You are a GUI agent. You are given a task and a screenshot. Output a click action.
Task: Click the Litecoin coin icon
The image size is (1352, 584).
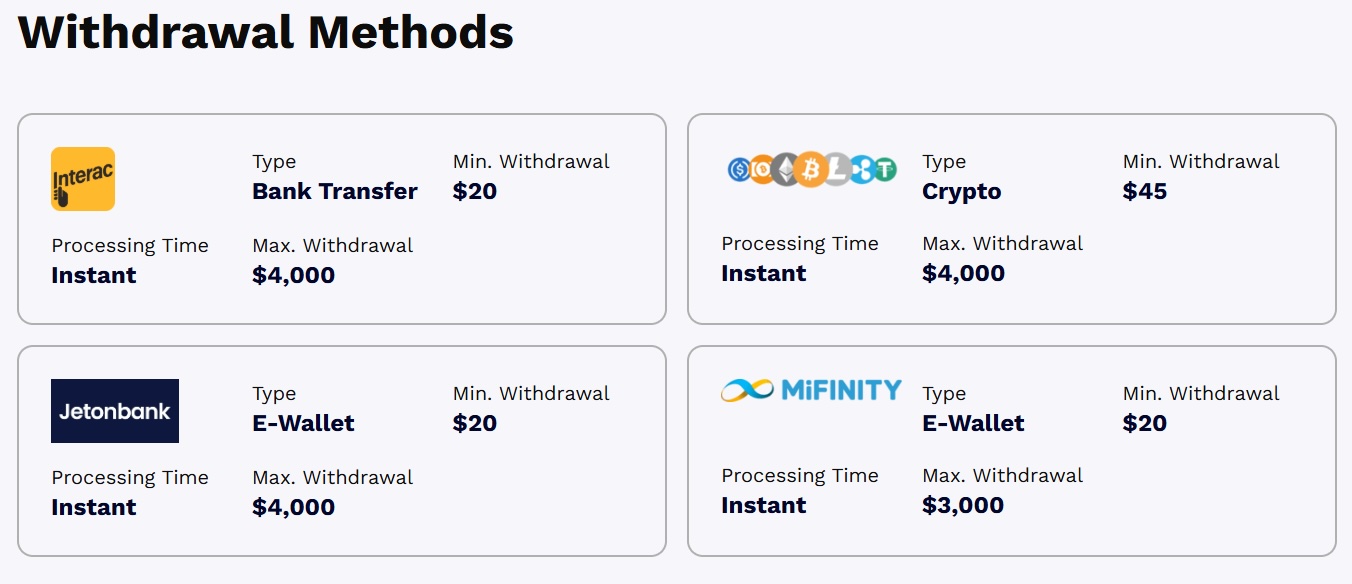(839, 169)
